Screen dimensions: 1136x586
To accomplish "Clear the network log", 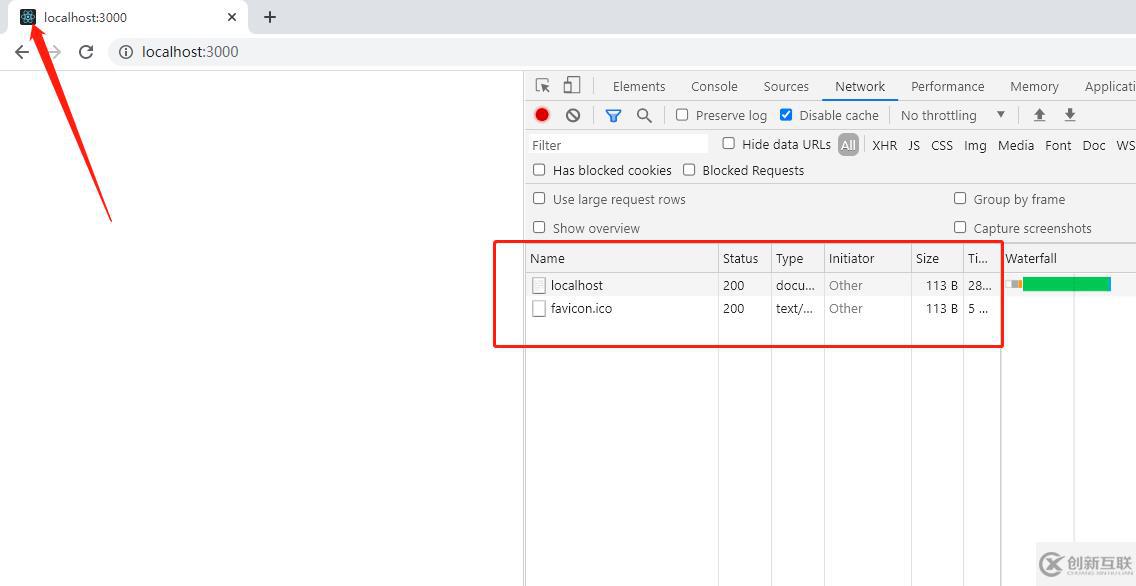I will pyautogui.click(x=573, y=115).
